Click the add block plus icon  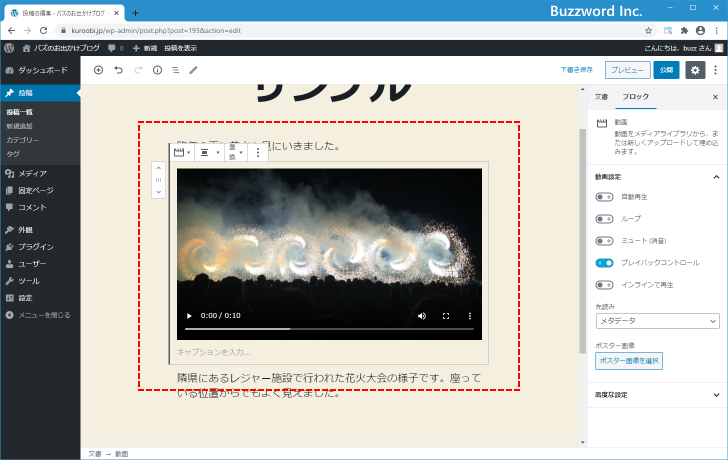pyautogui.click(x=98, y=70)
